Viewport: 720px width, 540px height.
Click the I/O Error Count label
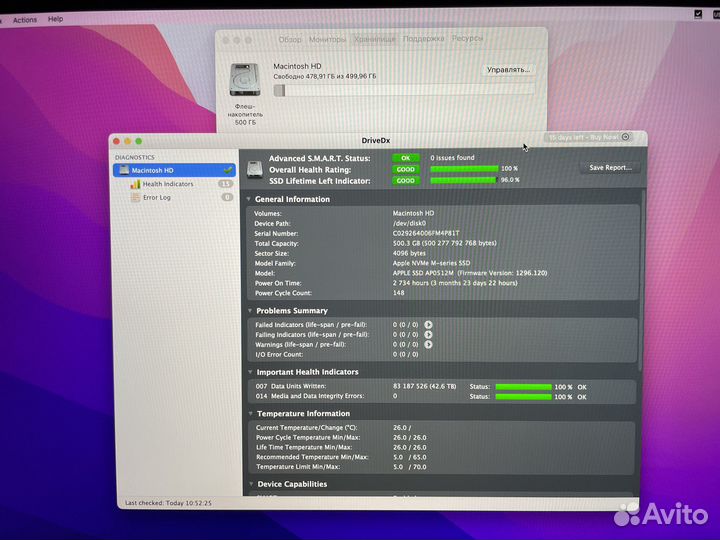coord(279,354)
